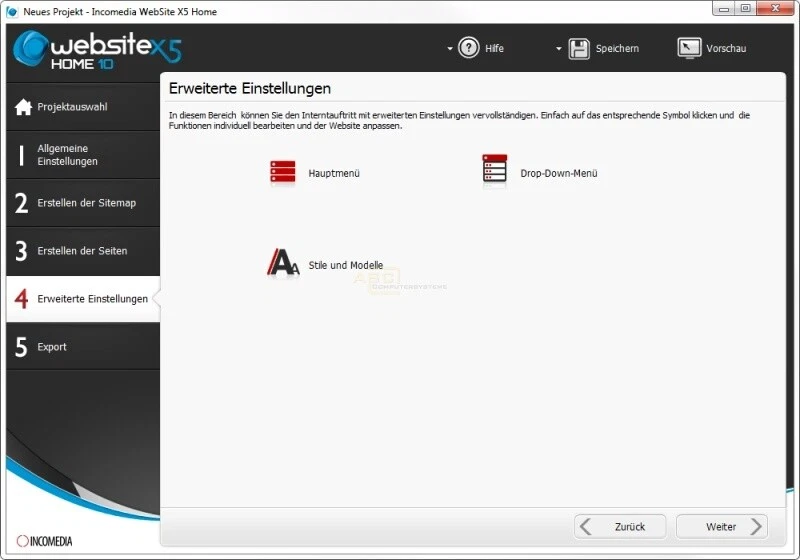Screen dimensions: 800x560
Task: Expand the dropdown arrow beside Speichern
Action: point(558,48)
